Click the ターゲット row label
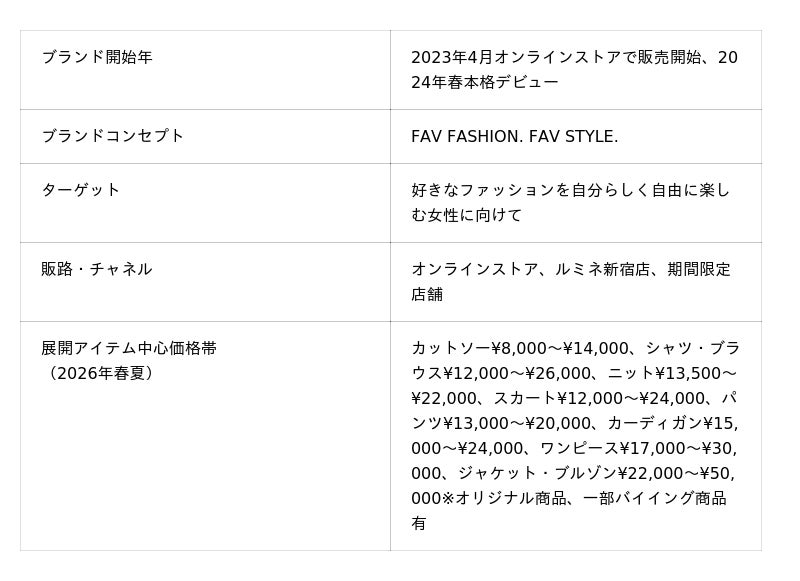800x581 pixels. [x=81, y=190]
